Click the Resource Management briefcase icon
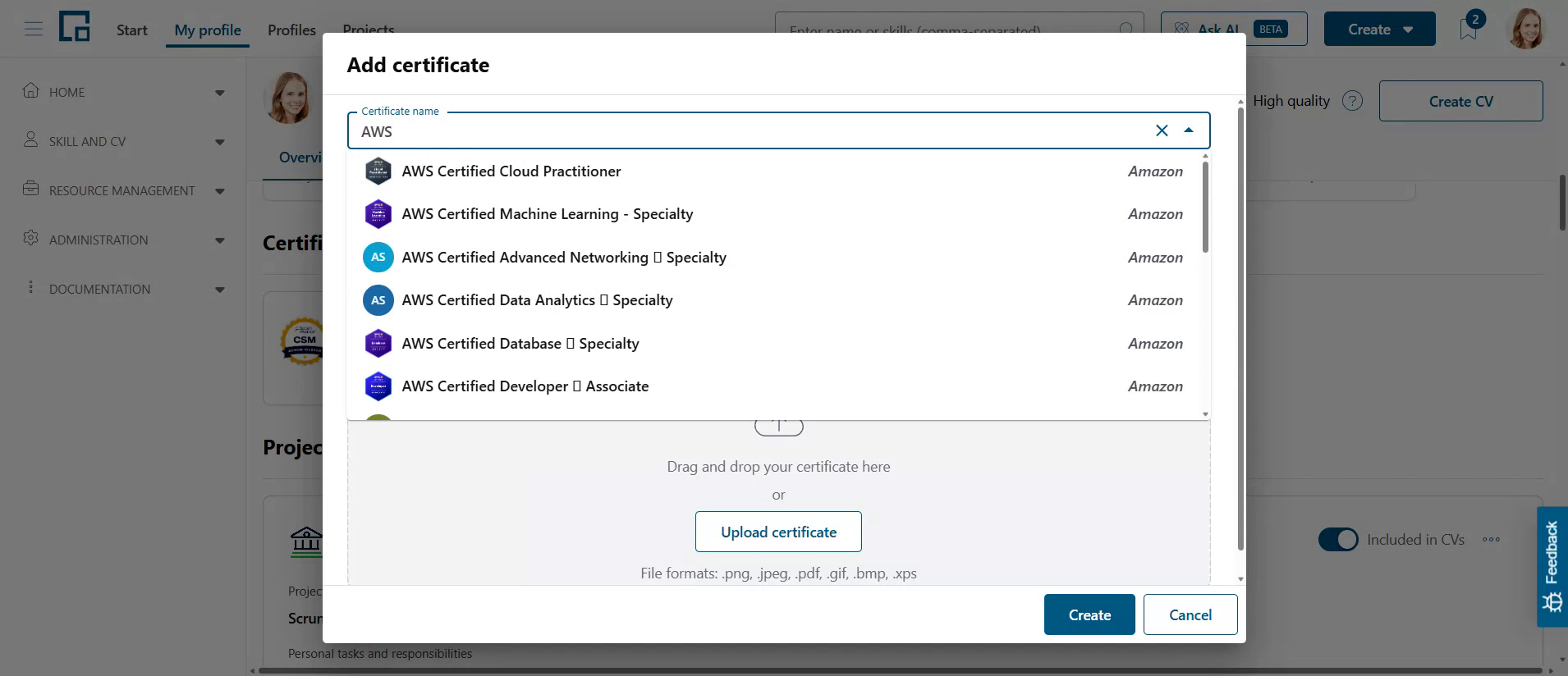This screenshot has height=676, width=1568. [x=31, y=189]
